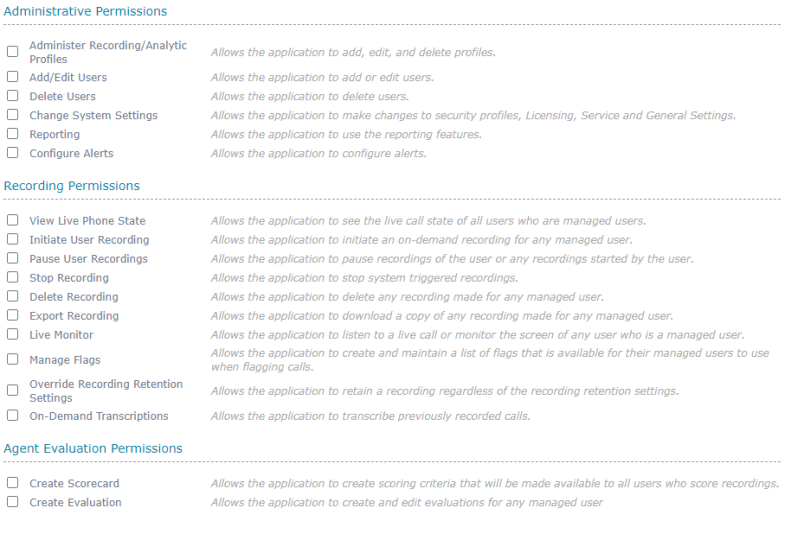Tick the Delete Users checkbox
Screen dimensions: 791x559
tap(12, 96)
